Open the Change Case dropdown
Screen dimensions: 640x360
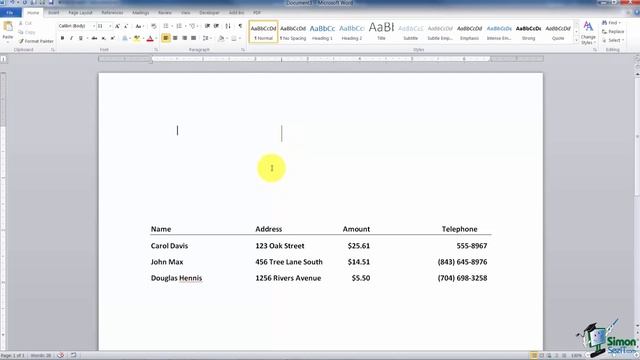(x=139, y=26)
